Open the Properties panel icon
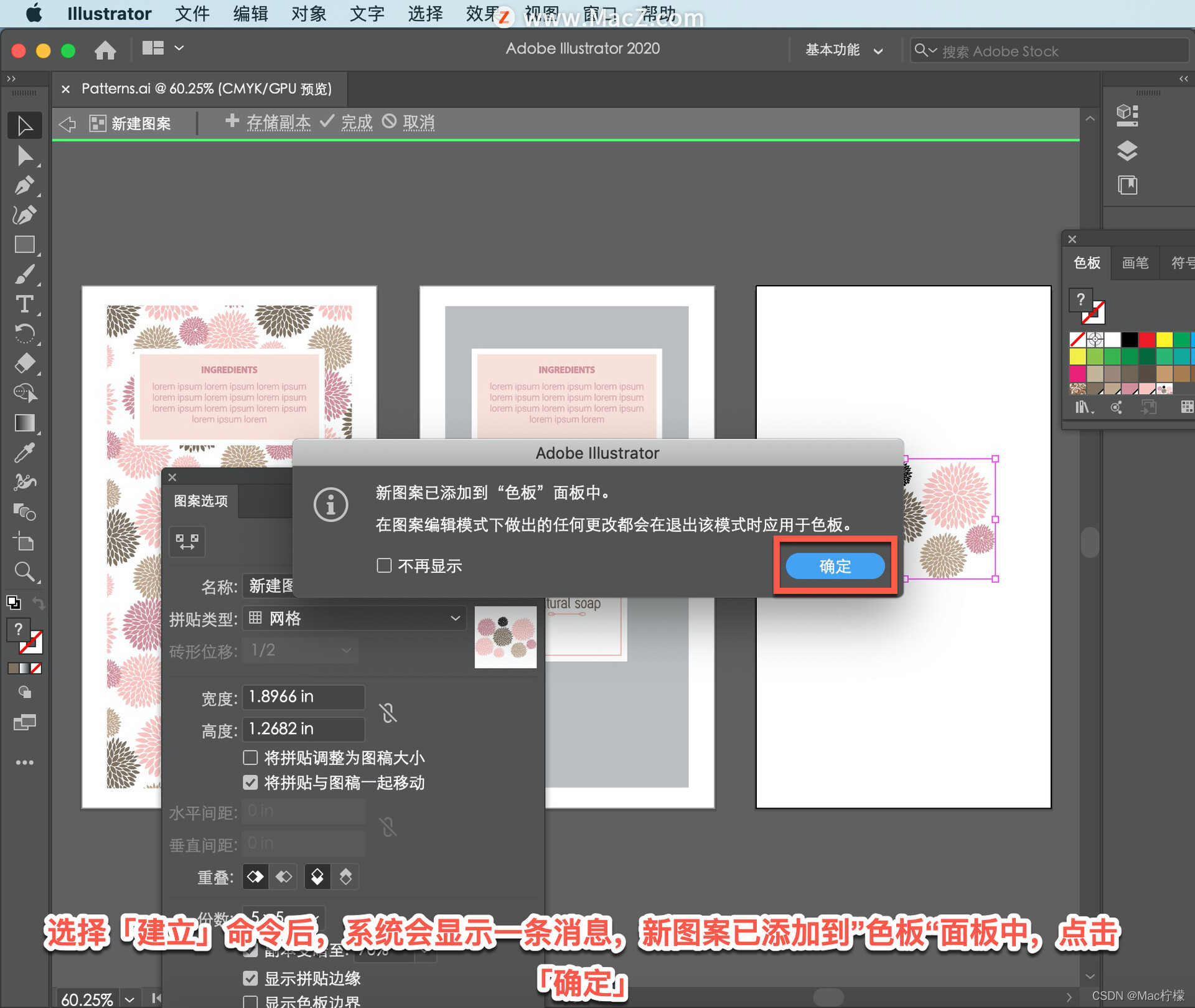Image resolution: width=1195 pixels, height=1008 pixels. (x=1127, y=115)
